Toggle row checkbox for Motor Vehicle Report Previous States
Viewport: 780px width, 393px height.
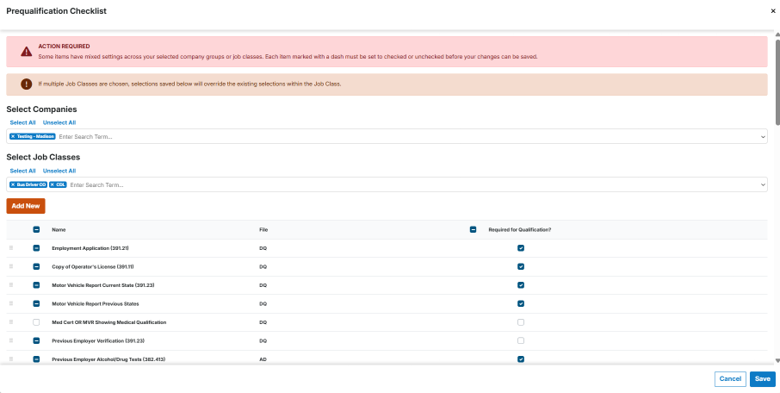(x=36, y=303)
